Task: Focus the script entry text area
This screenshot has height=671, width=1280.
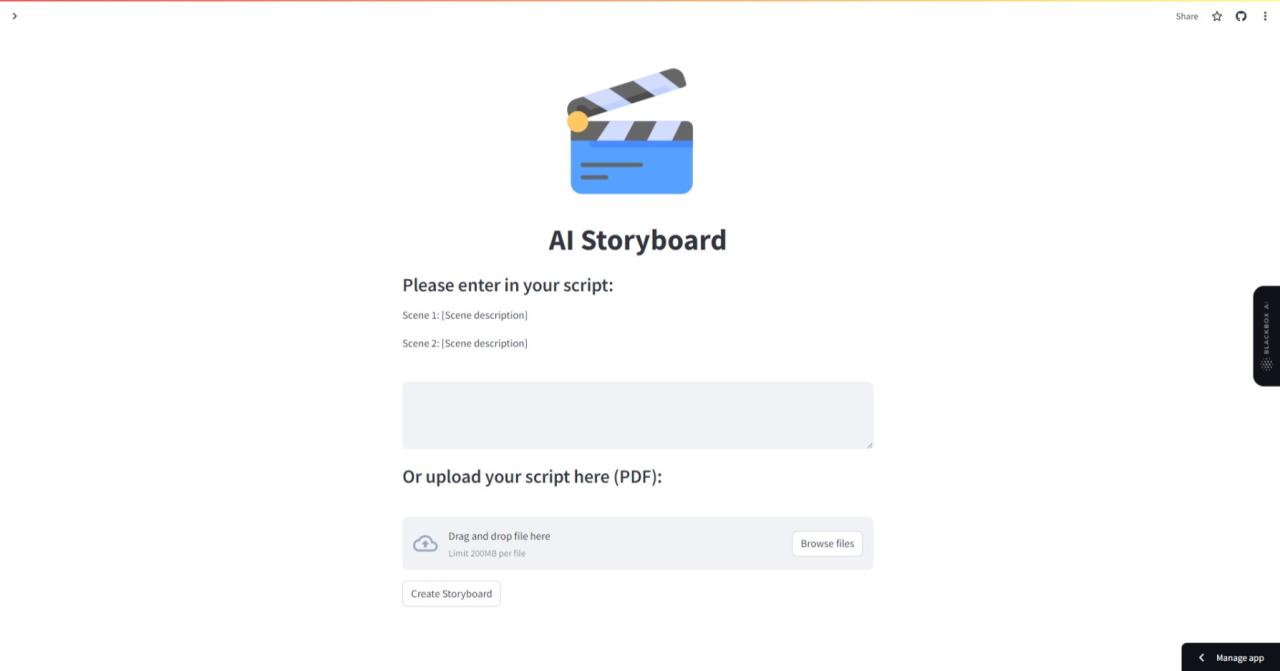Action: tap(637, 414)
